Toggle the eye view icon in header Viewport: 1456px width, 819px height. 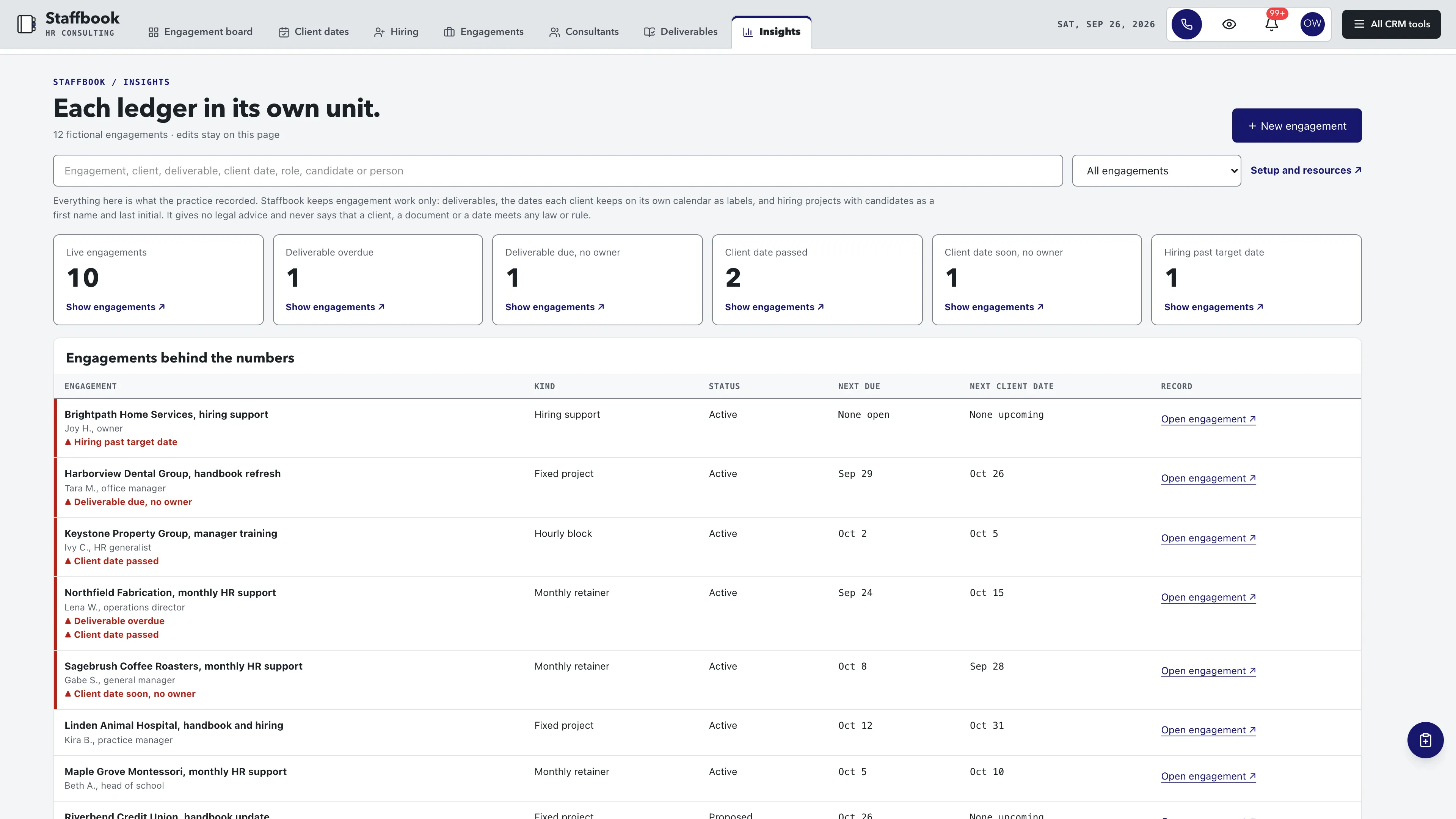pyautogui.click(x=1229, y=24)
